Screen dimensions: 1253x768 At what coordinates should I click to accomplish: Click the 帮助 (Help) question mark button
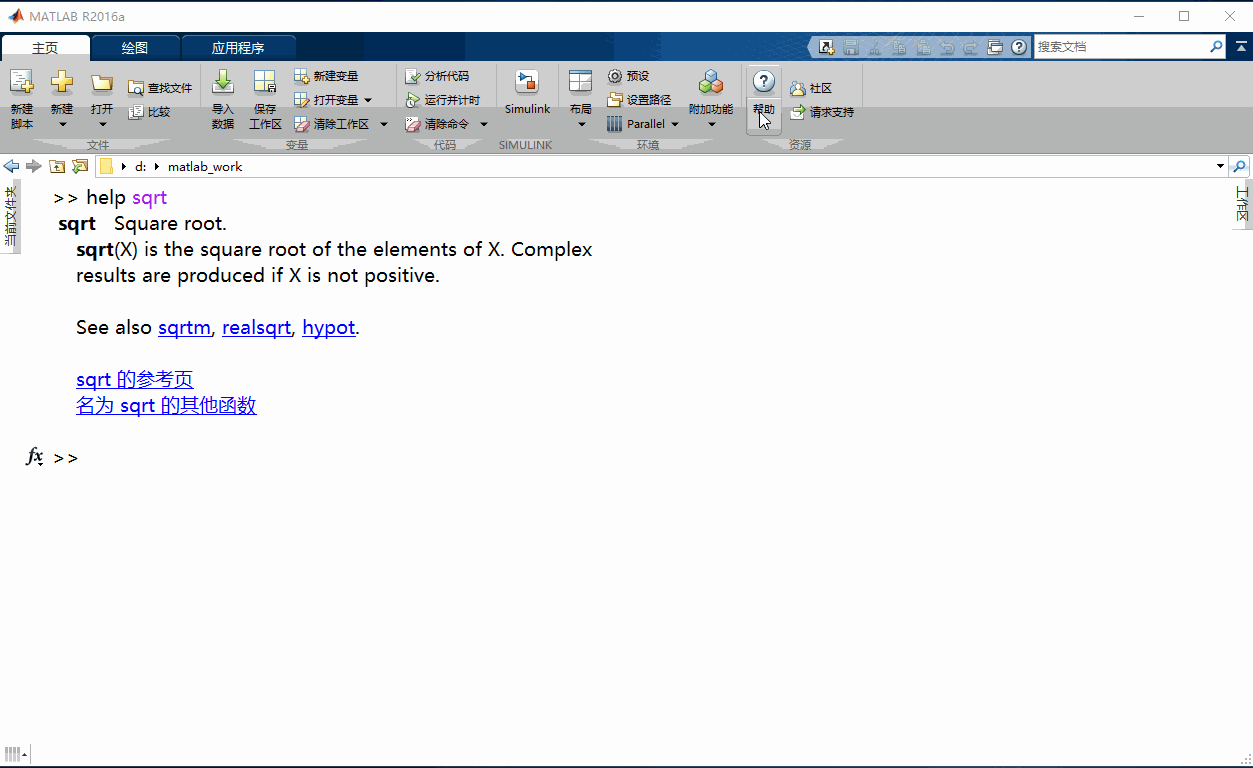click(x=764, y=82)
